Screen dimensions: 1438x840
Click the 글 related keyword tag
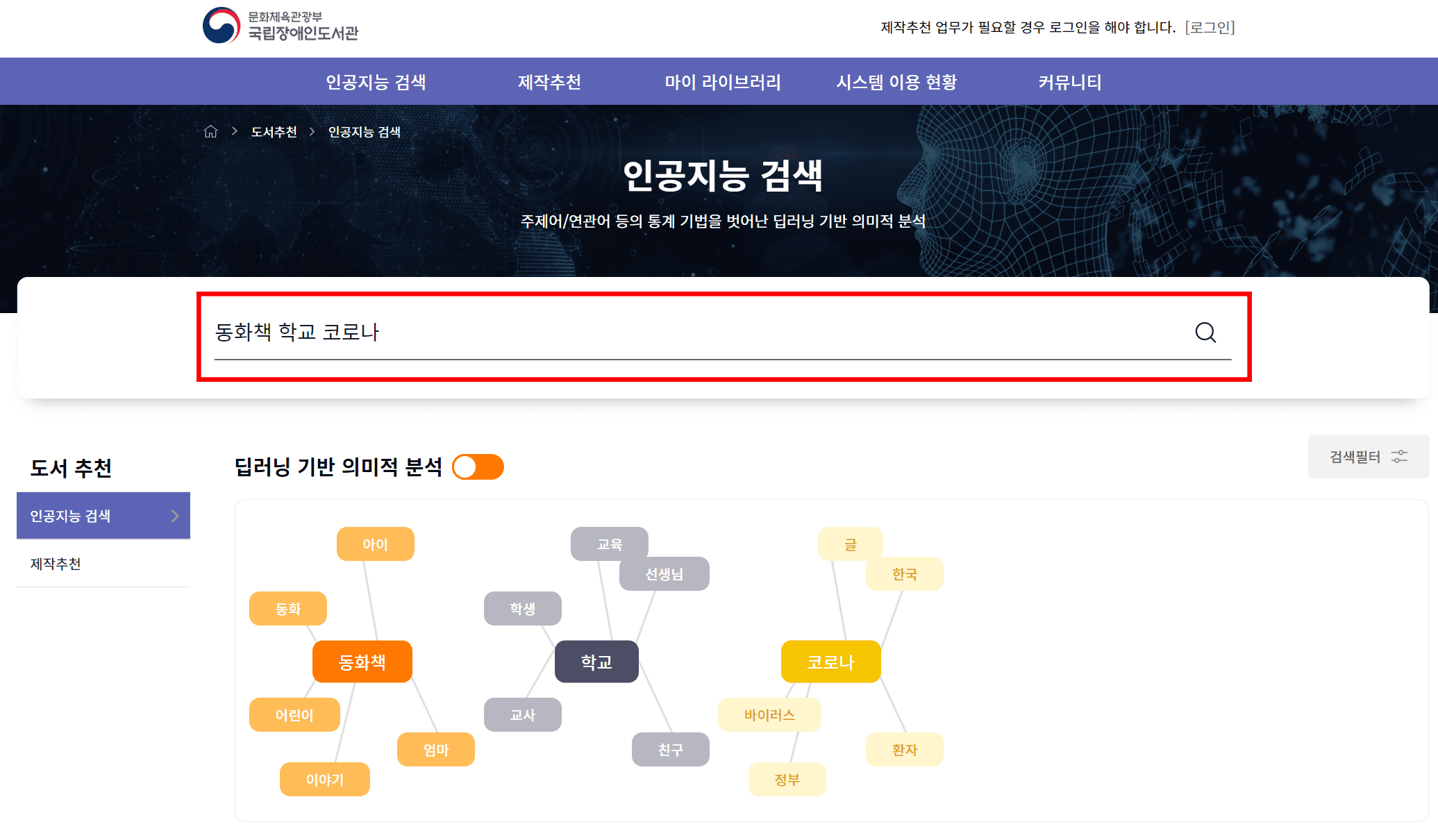click(x=851, y=544)
